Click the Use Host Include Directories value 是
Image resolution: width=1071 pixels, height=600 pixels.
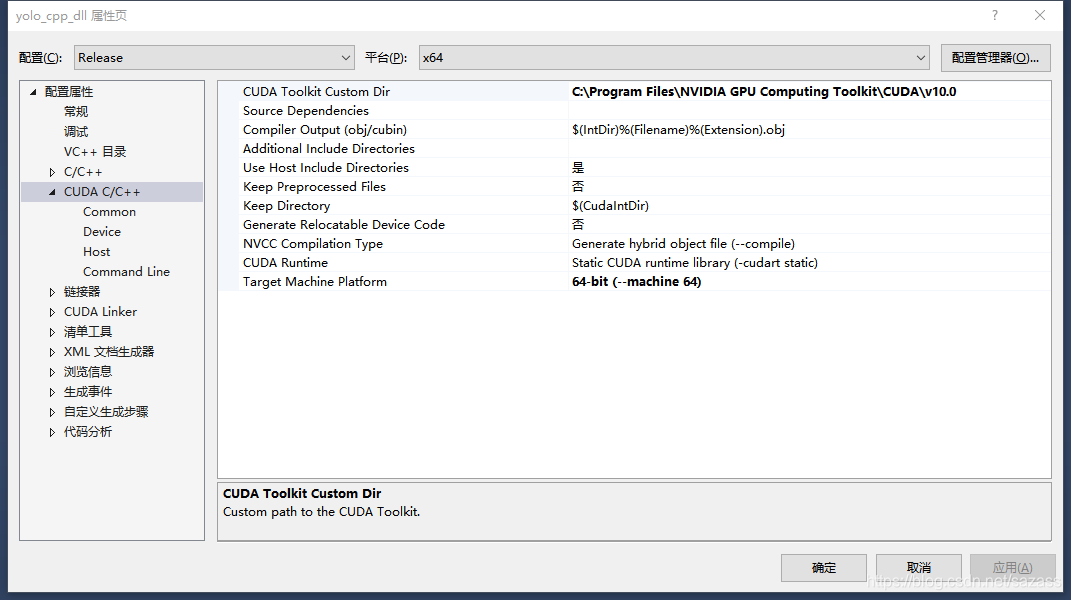click(577, 167)
